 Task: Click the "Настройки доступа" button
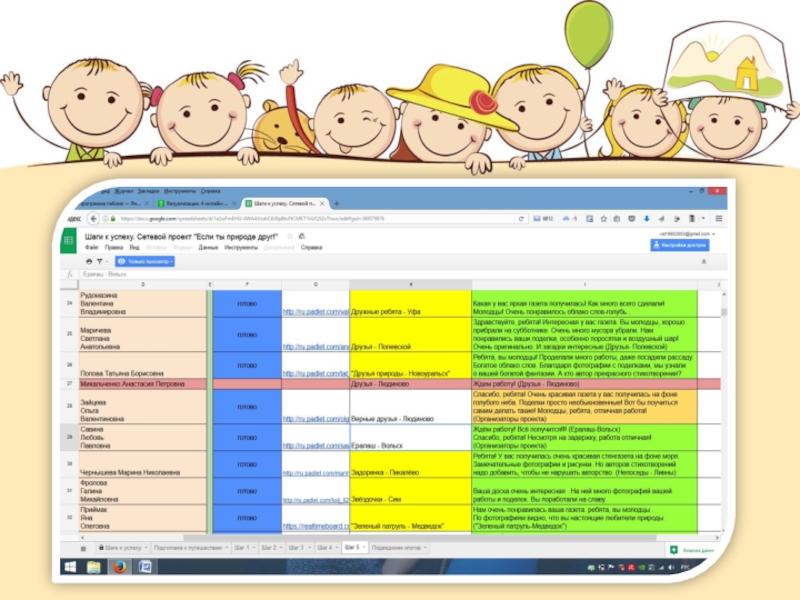[x=680, y=243]
